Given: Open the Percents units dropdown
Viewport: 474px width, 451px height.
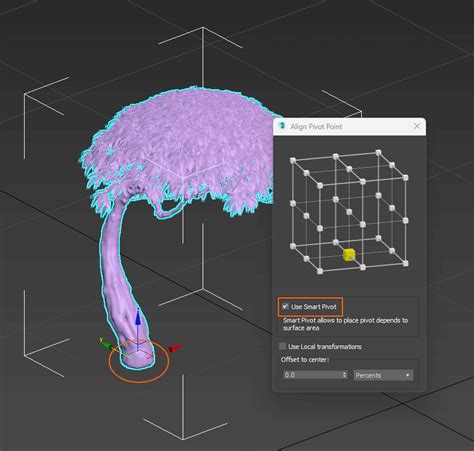Looking at the screenshot, I should click(383, 375).
